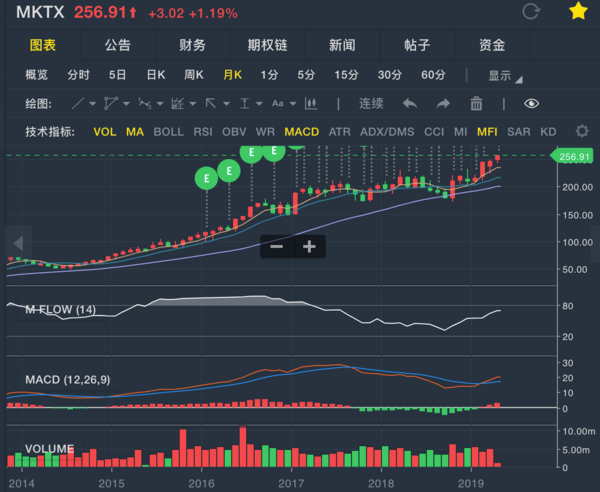Select the 分时 intraday view
The height and width of the screenshot is (492, 600).
click(x=78, y=75)
